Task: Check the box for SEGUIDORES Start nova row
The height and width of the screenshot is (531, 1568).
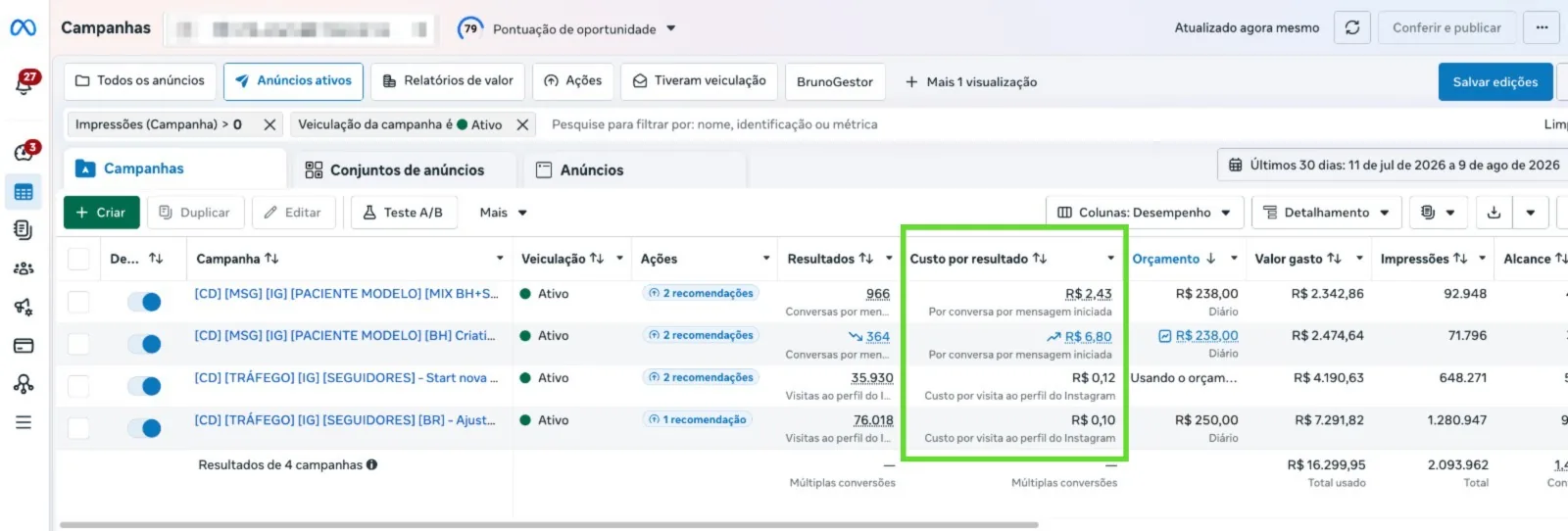Action: tap(78, 386)
